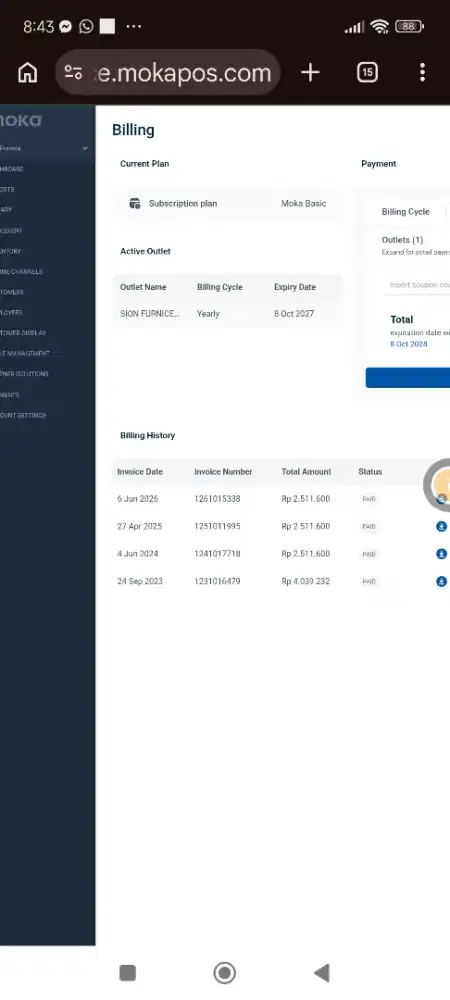Screen dimensions: 450x1000
Task: Download the 27 Apr 2025 invoice
Action: pos(441,526)
